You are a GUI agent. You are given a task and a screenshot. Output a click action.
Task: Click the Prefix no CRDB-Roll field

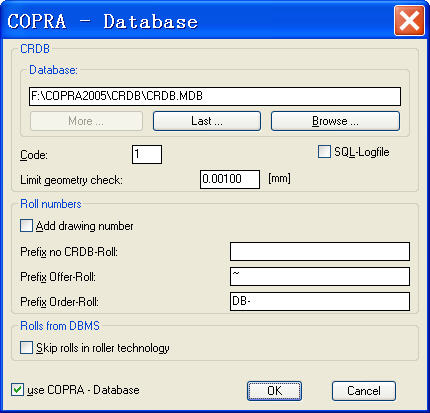[320, 252]
